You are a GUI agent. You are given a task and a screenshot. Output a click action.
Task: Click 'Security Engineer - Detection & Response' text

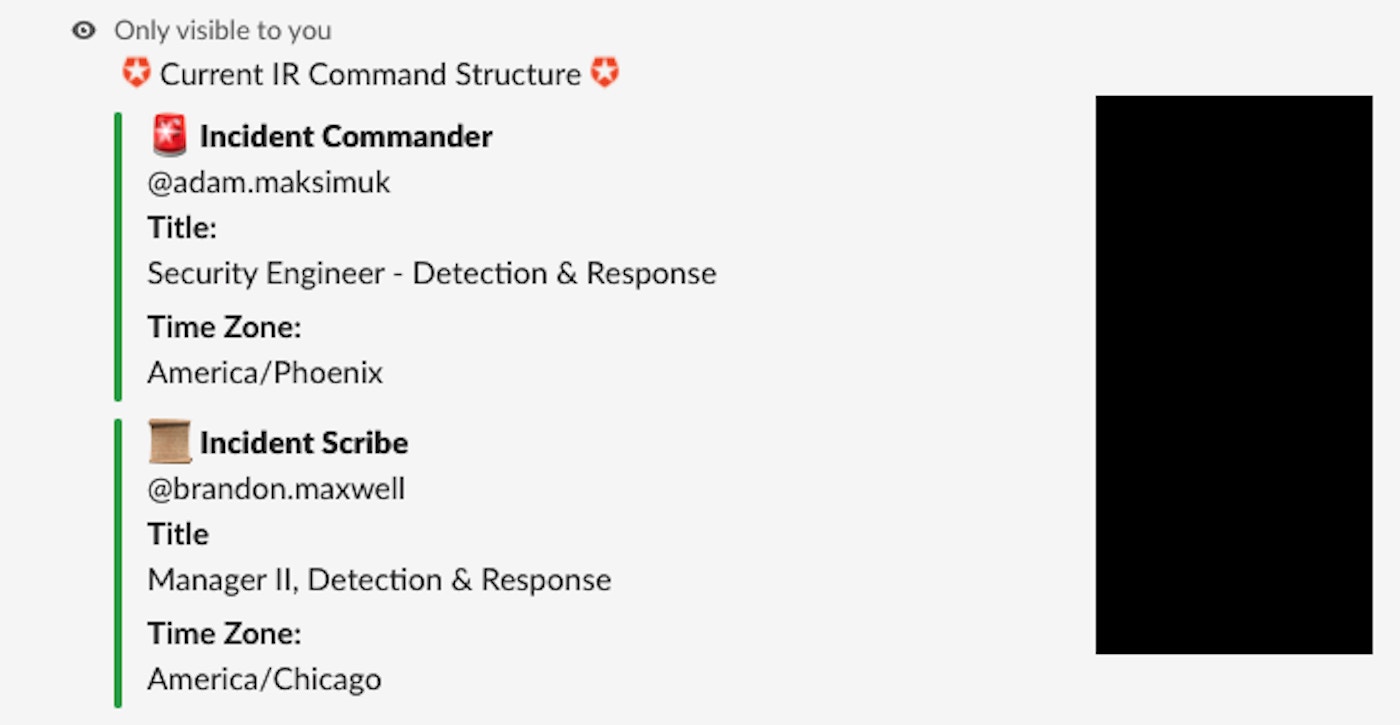point(432,274)
